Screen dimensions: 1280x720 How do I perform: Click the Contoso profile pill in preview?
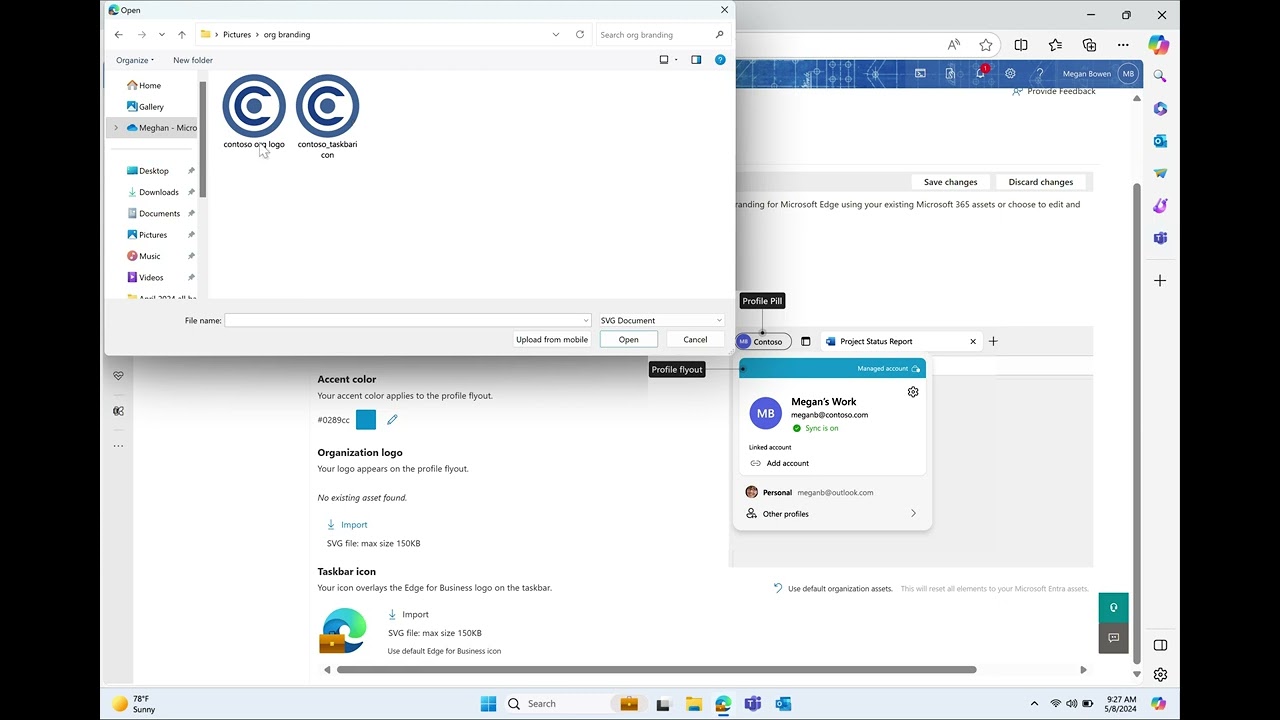click(x=763, y=341)
